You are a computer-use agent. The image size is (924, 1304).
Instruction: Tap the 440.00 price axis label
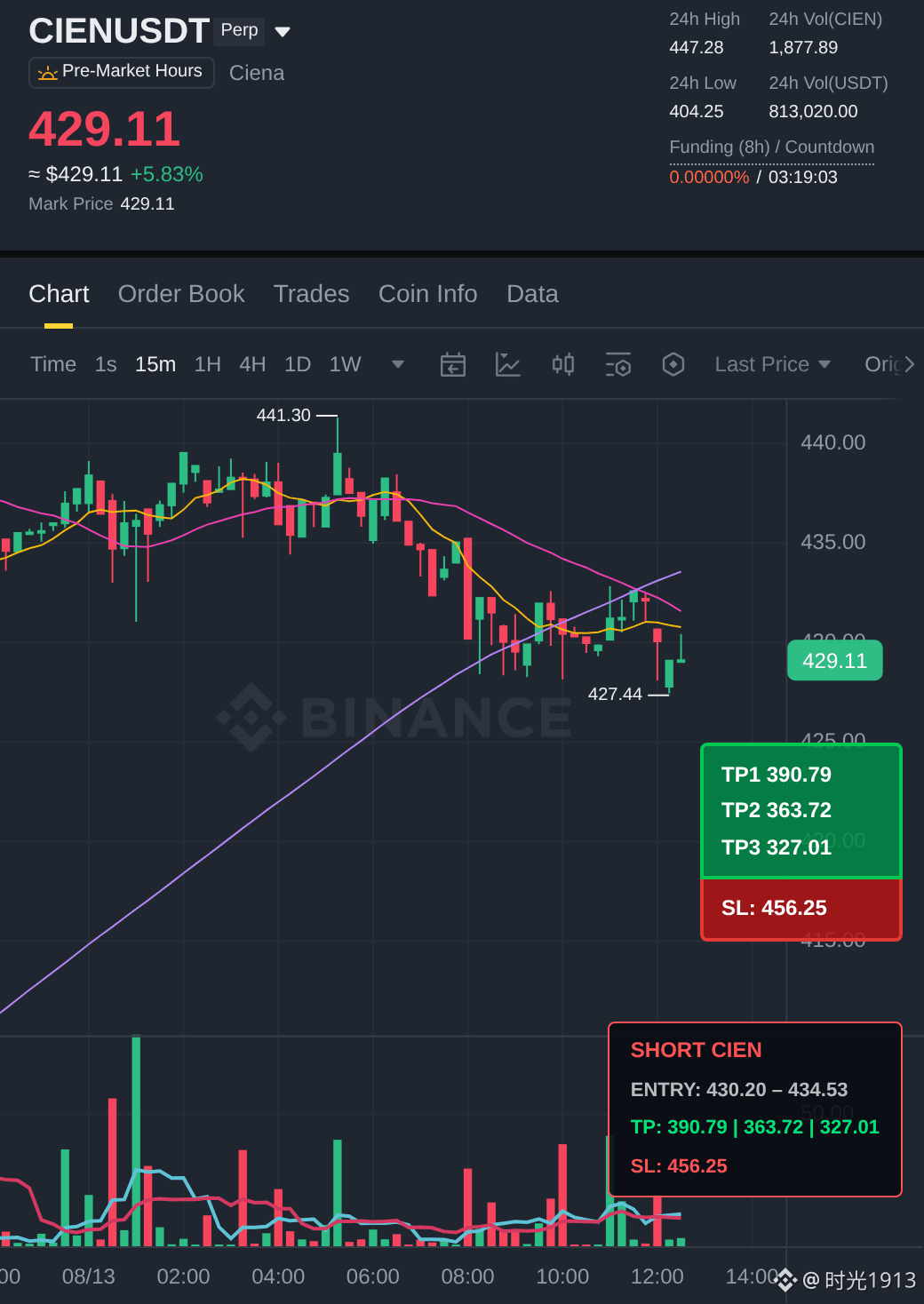click(x=832, y=442)
